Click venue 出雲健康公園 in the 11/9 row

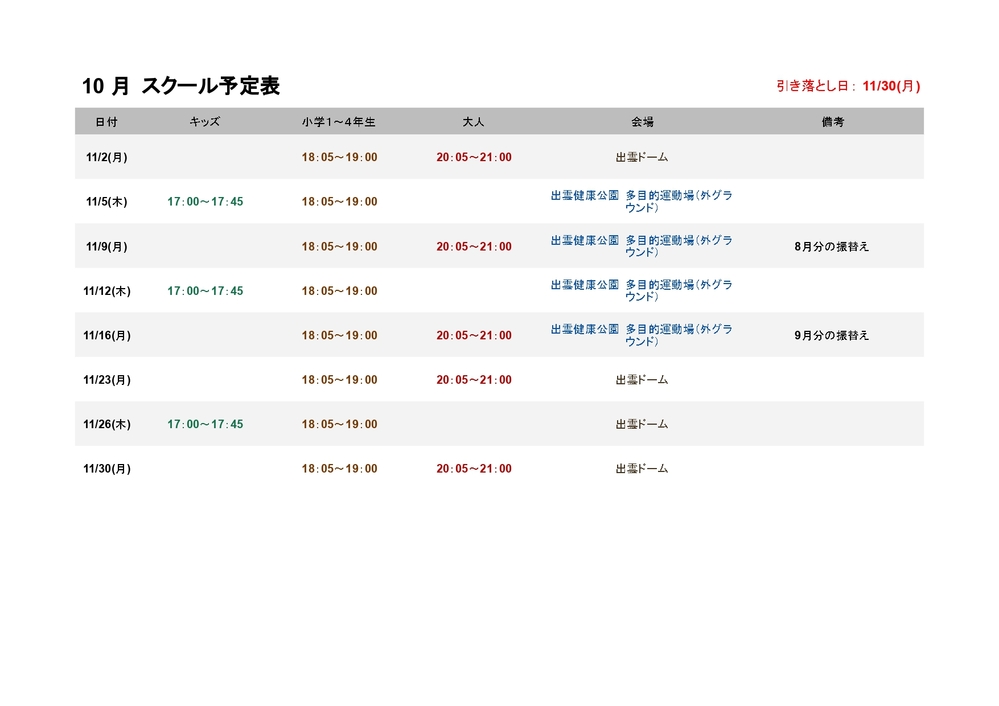click(642, 247)
